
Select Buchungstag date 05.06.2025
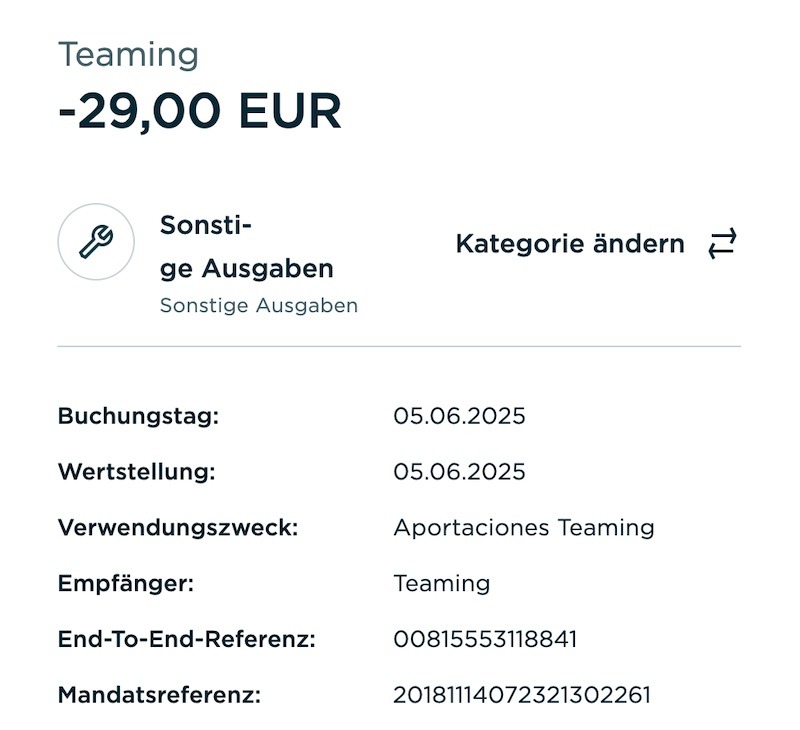(459, 416)
